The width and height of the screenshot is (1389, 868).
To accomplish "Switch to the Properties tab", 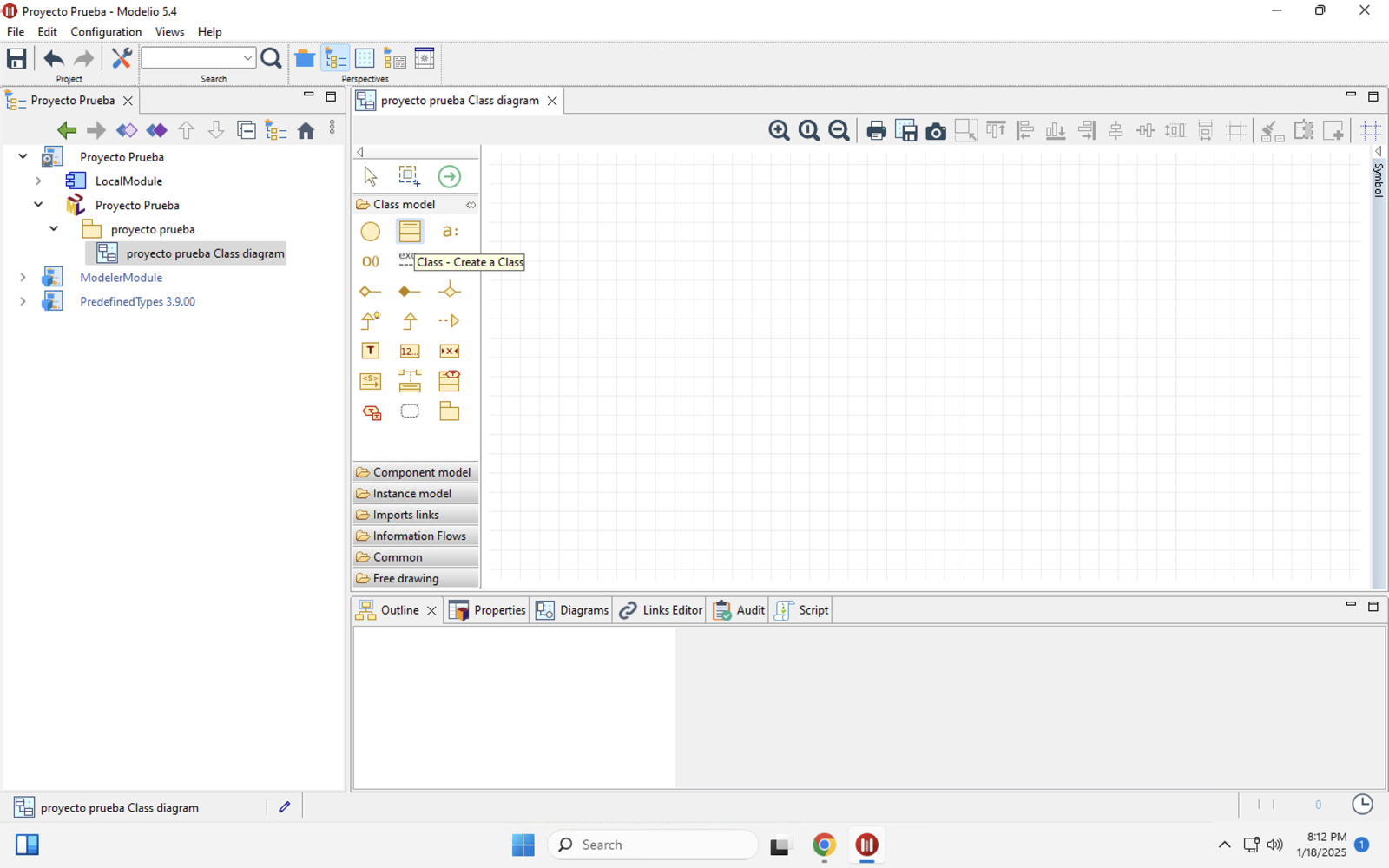I will click(x=488, y=610).
